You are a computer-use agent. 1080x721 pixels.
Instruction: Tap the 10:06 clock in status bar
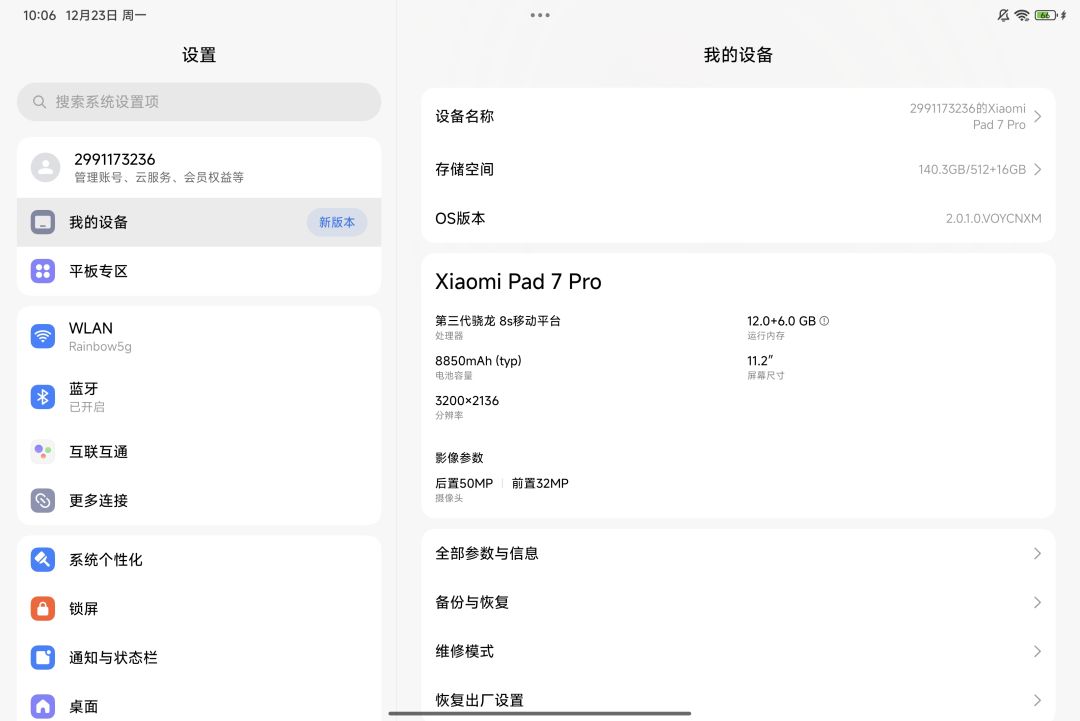(x=39, y=15)
